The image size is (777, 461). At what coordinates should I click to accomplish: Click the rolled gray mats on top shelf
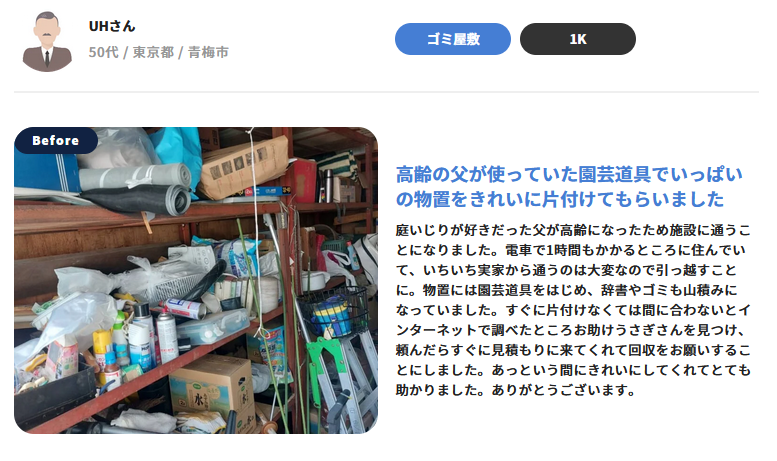[136, 188]
